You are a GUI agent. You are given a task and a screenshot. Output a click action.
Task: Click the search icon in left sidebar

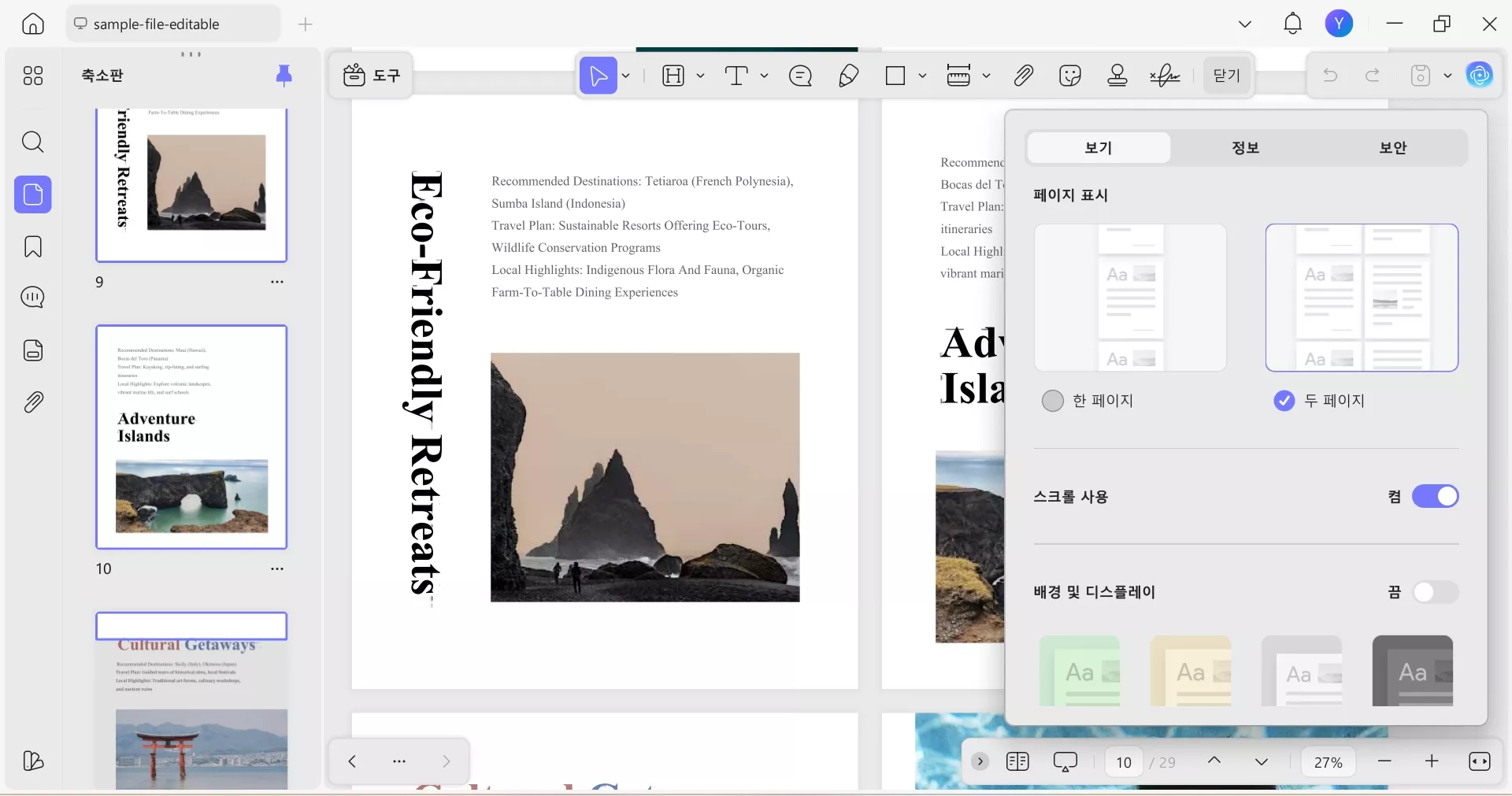pos(32,143)
